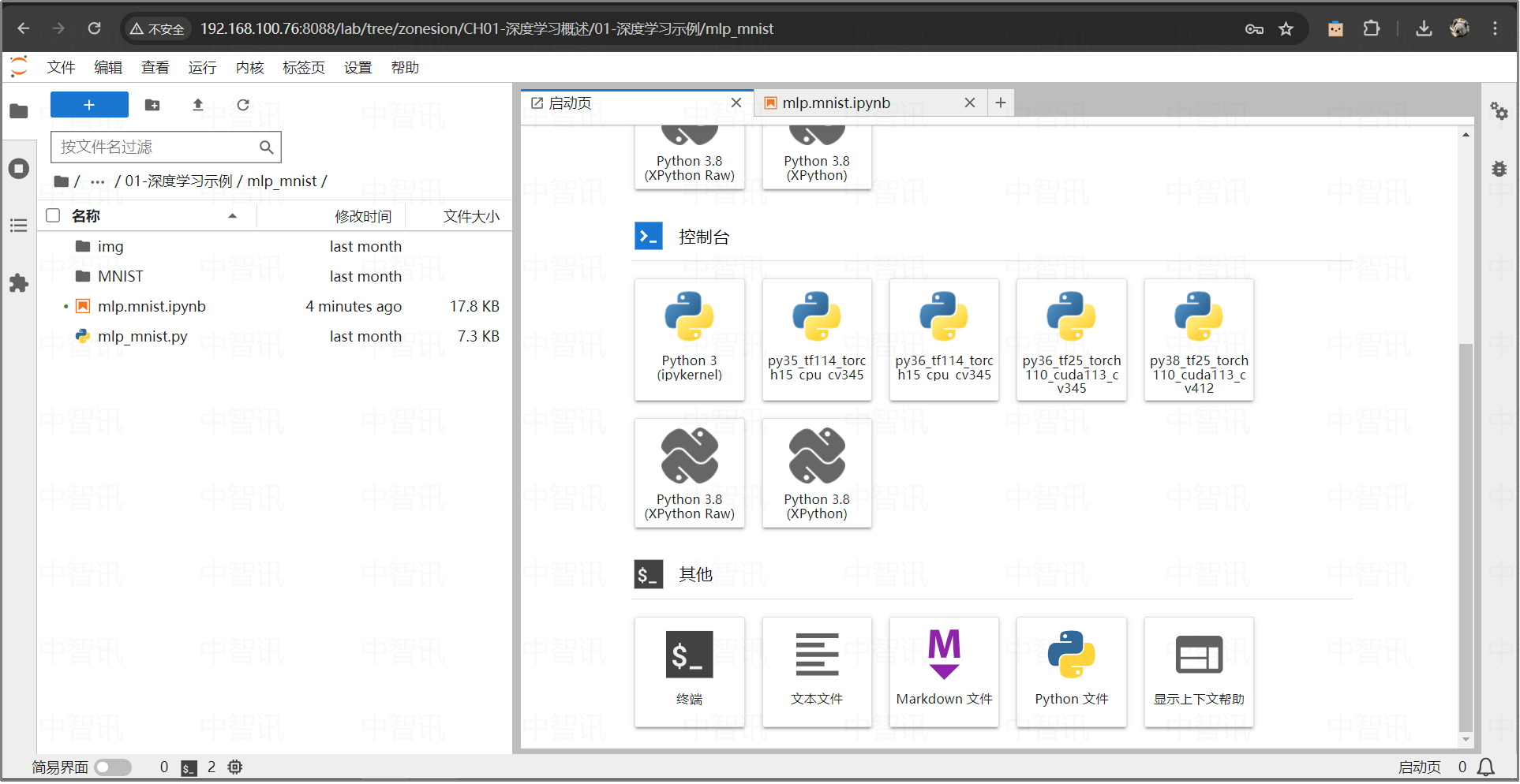Viewport: 1520px width, 784px height.
Task: Tick the select-all files checkbox
Action: [x=53, y=215]
